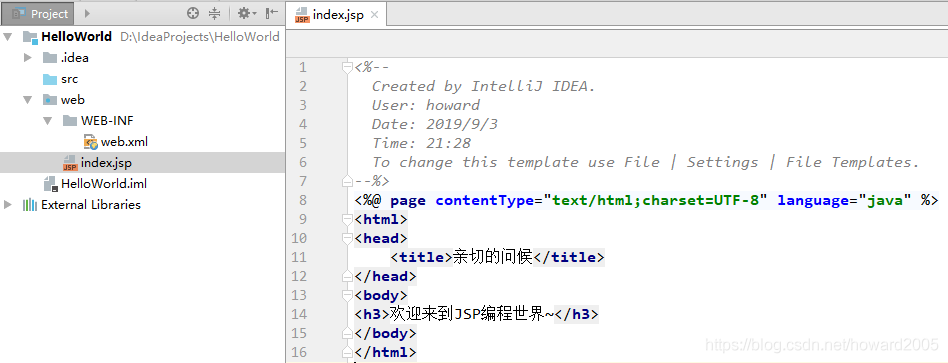Click the closing </html> tag on line 16
Viewport: 948px width, 363px height.
385,352
